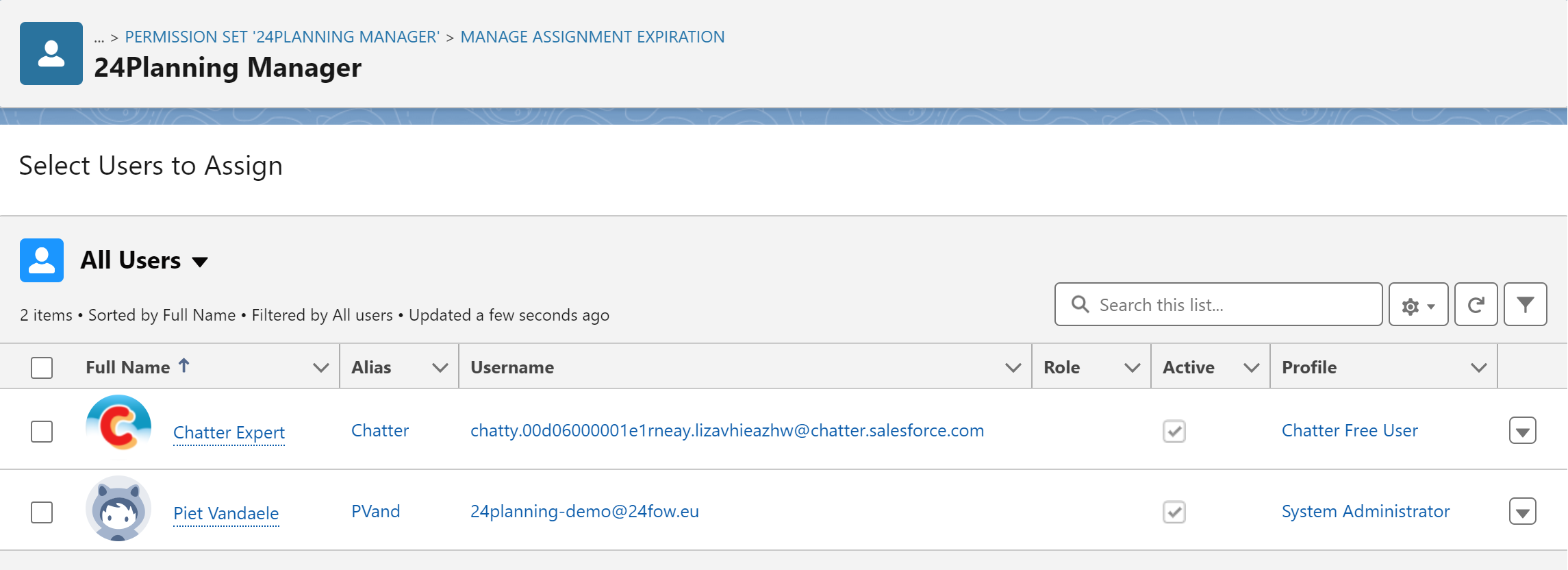The image size is (1568, 570).
Task: Select the Piet Vandaele row checkbox
Action: 42,512
